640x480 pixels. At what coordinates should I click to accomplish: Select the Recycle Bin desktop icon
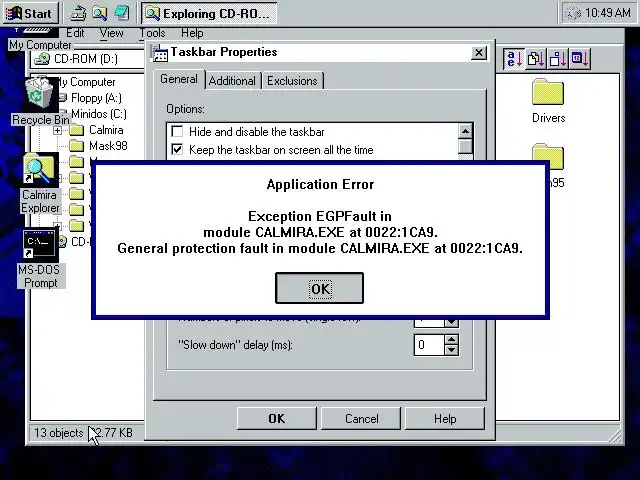pyautogui.click(x=40, y=101)
